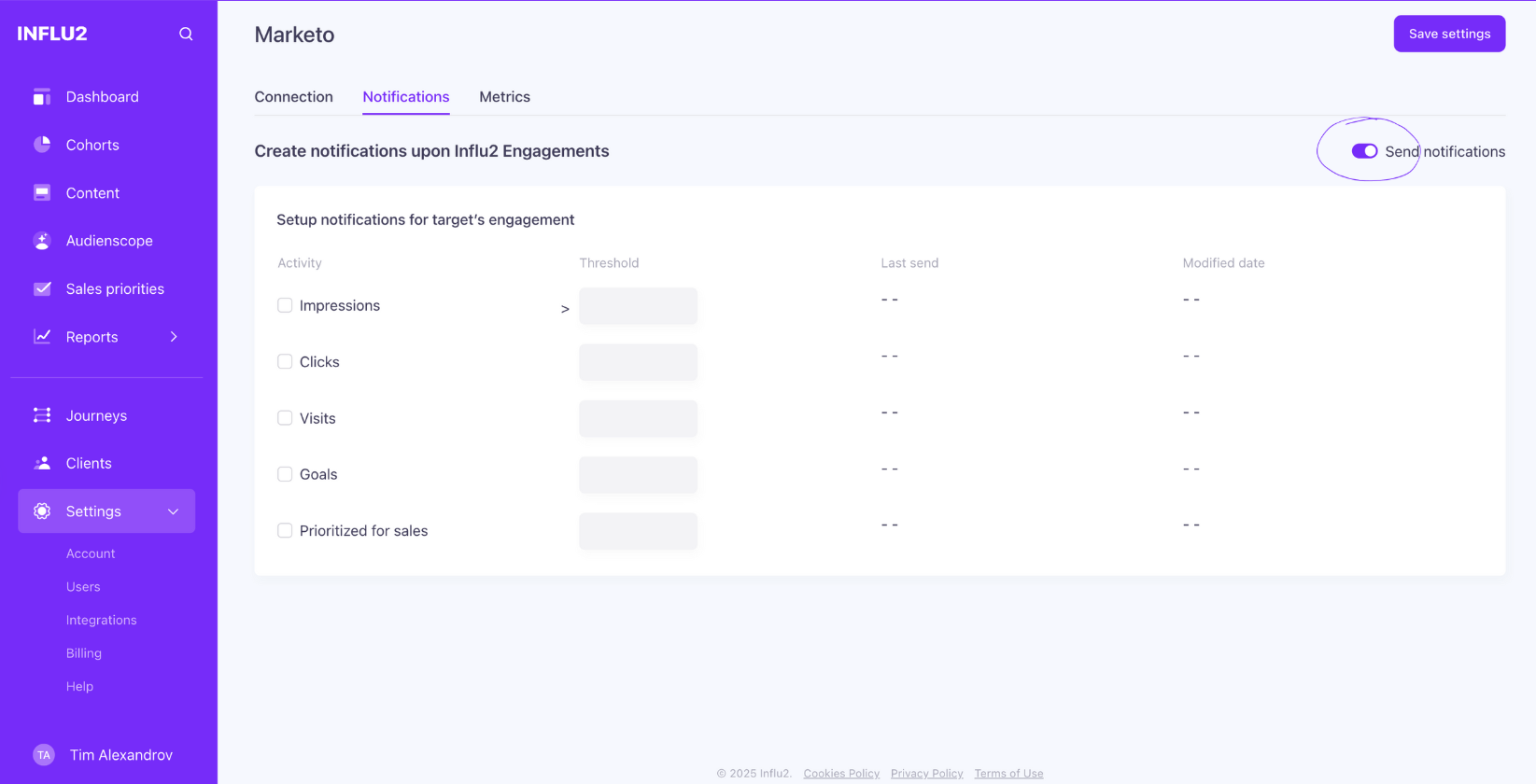
Task: Click the Save settings button
Action: pos(1449,34)
